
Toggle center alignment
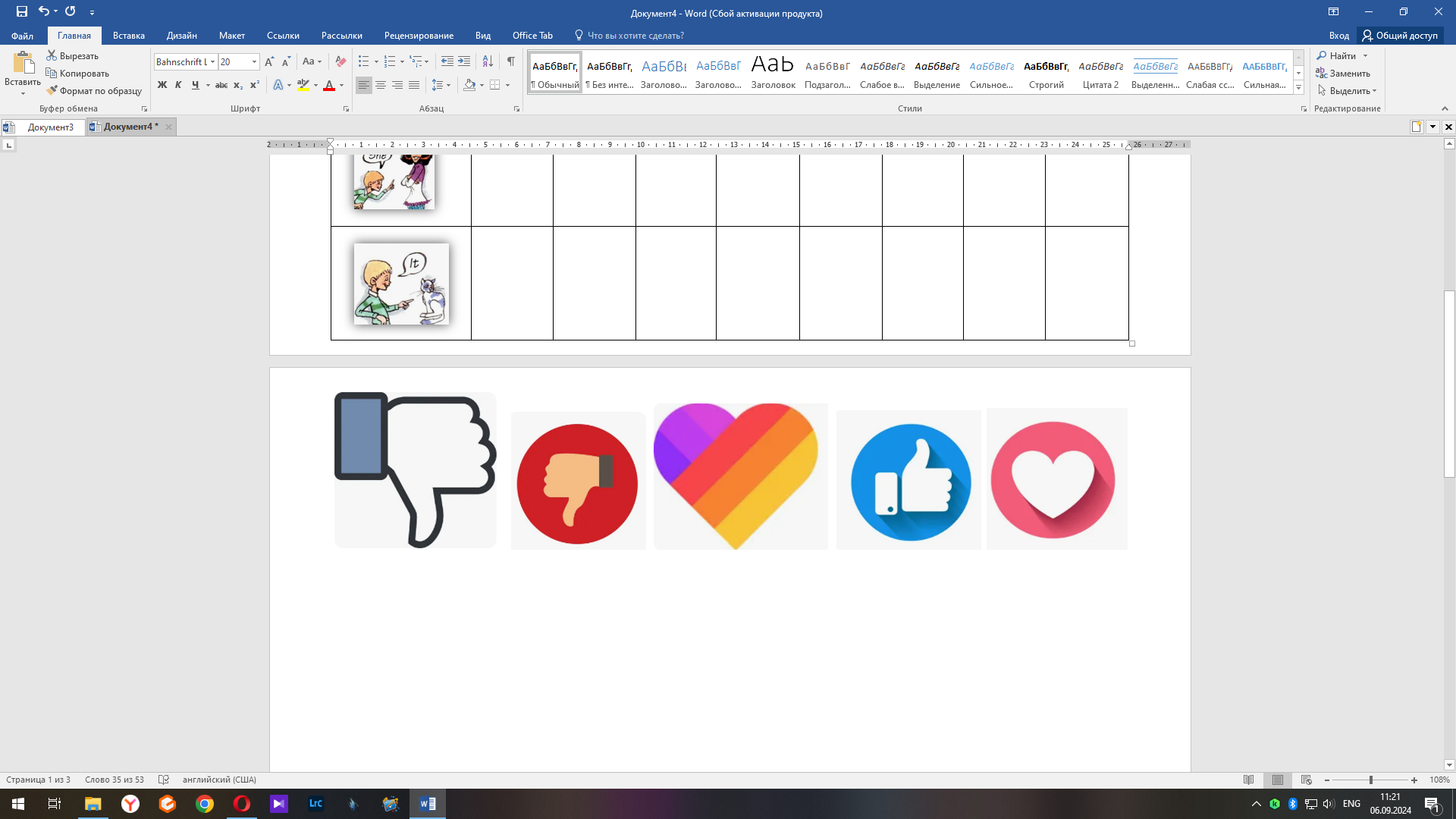point(381,85)
